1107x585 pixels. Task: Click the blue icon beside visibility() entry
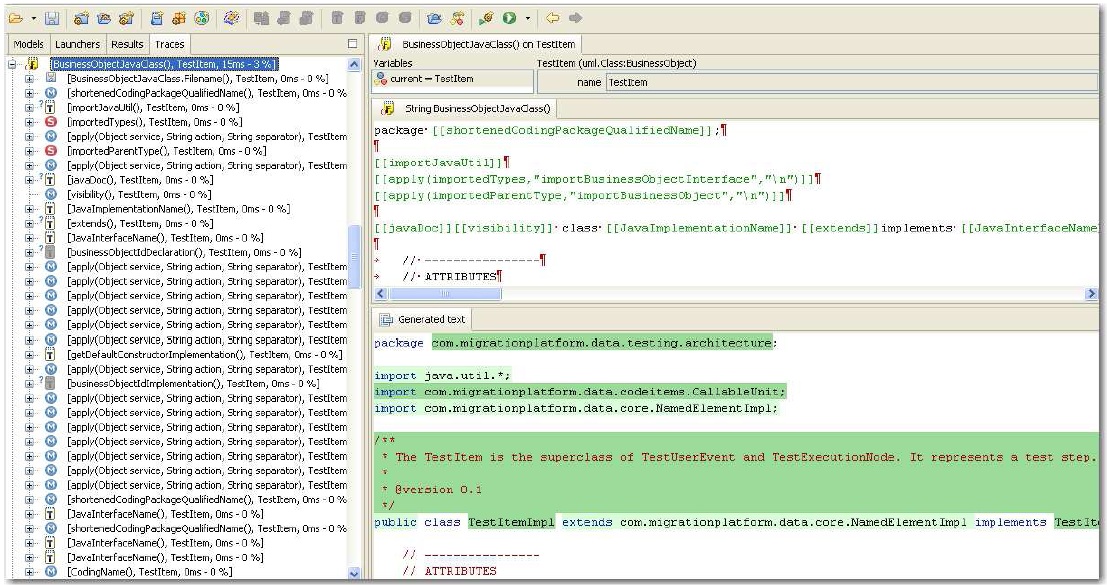[x=50, y=194]
